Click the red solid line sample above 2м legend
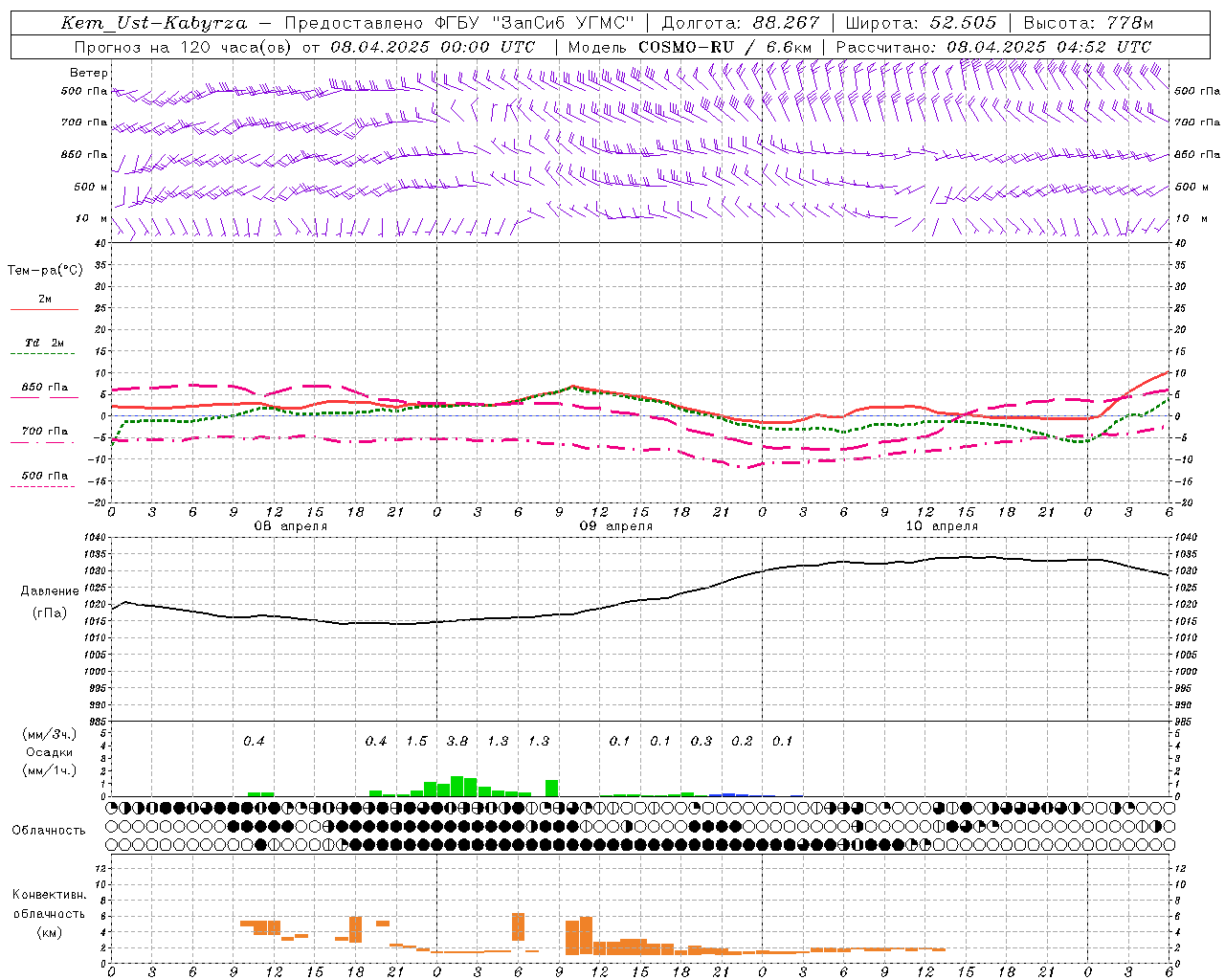The height and width of the screenshot is (980, 1225). click(44, 309)
